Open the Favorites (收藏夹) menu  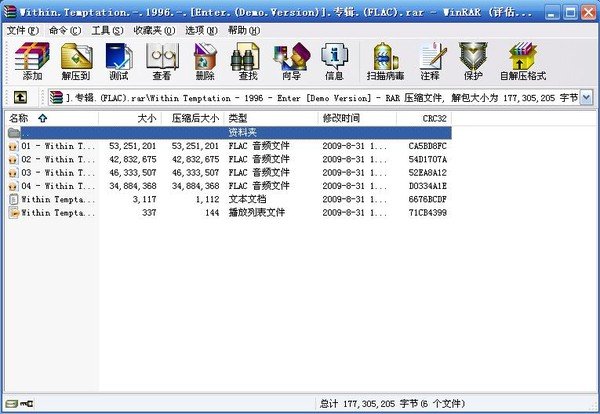[154, 31]
